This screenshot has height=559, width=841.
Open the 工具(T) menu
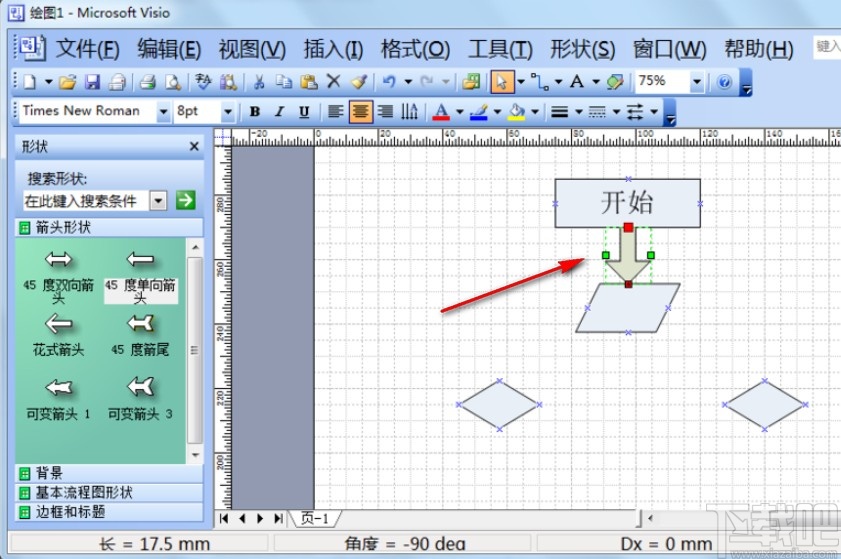tap(500, 49)
